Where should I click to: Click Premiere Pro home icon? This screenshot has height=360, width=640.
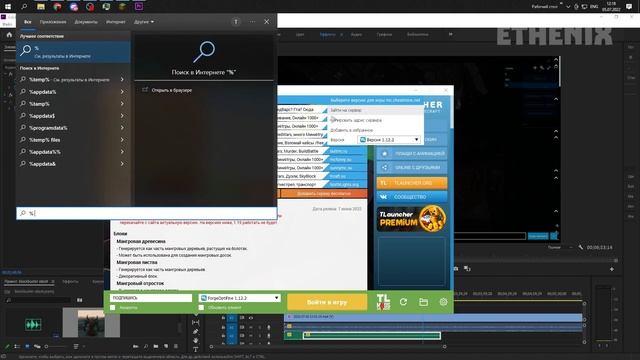pyautogui.click(x=9, y=35)
